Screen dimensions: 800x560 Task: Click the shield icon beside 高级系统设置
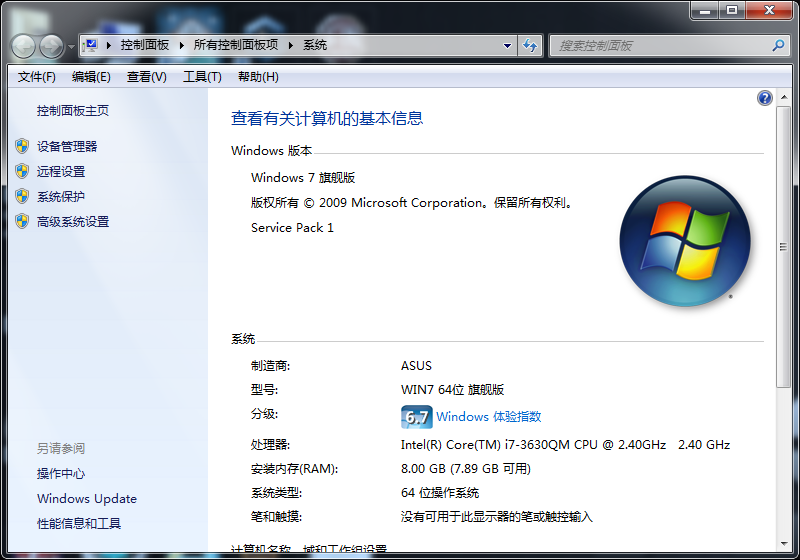tap(22, 221)
